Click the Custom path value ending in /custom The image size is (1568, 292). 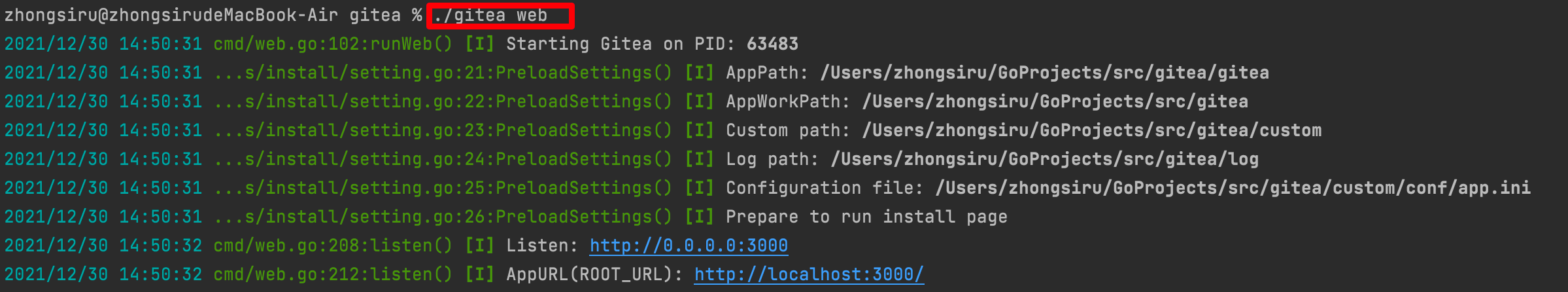coord(1092,130)
